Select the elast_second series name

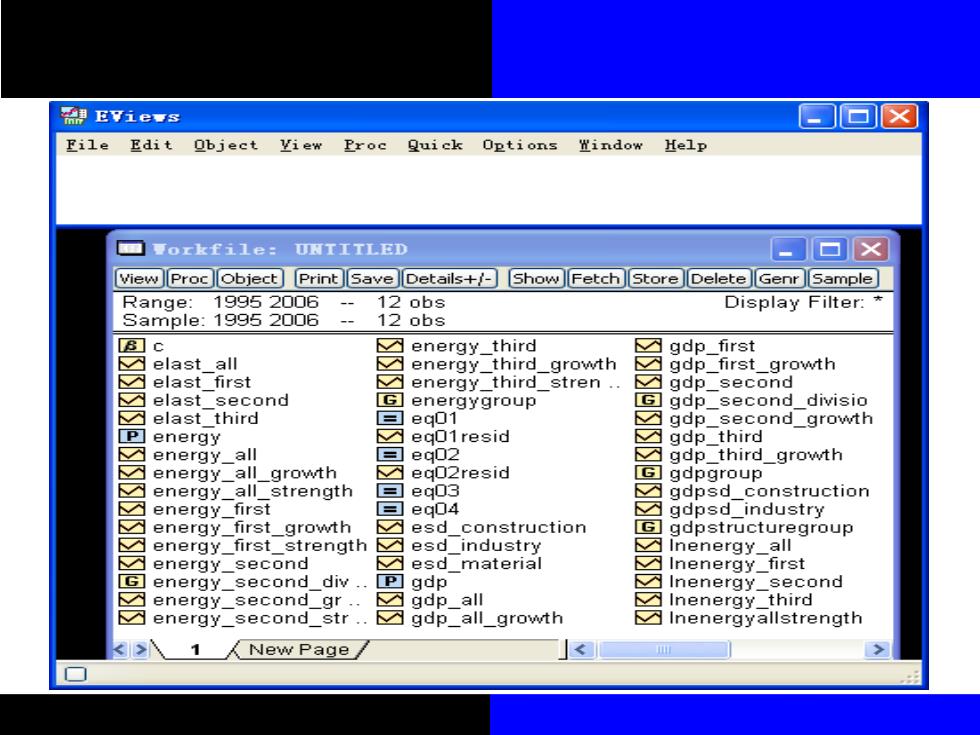click(x=221, y=400)
